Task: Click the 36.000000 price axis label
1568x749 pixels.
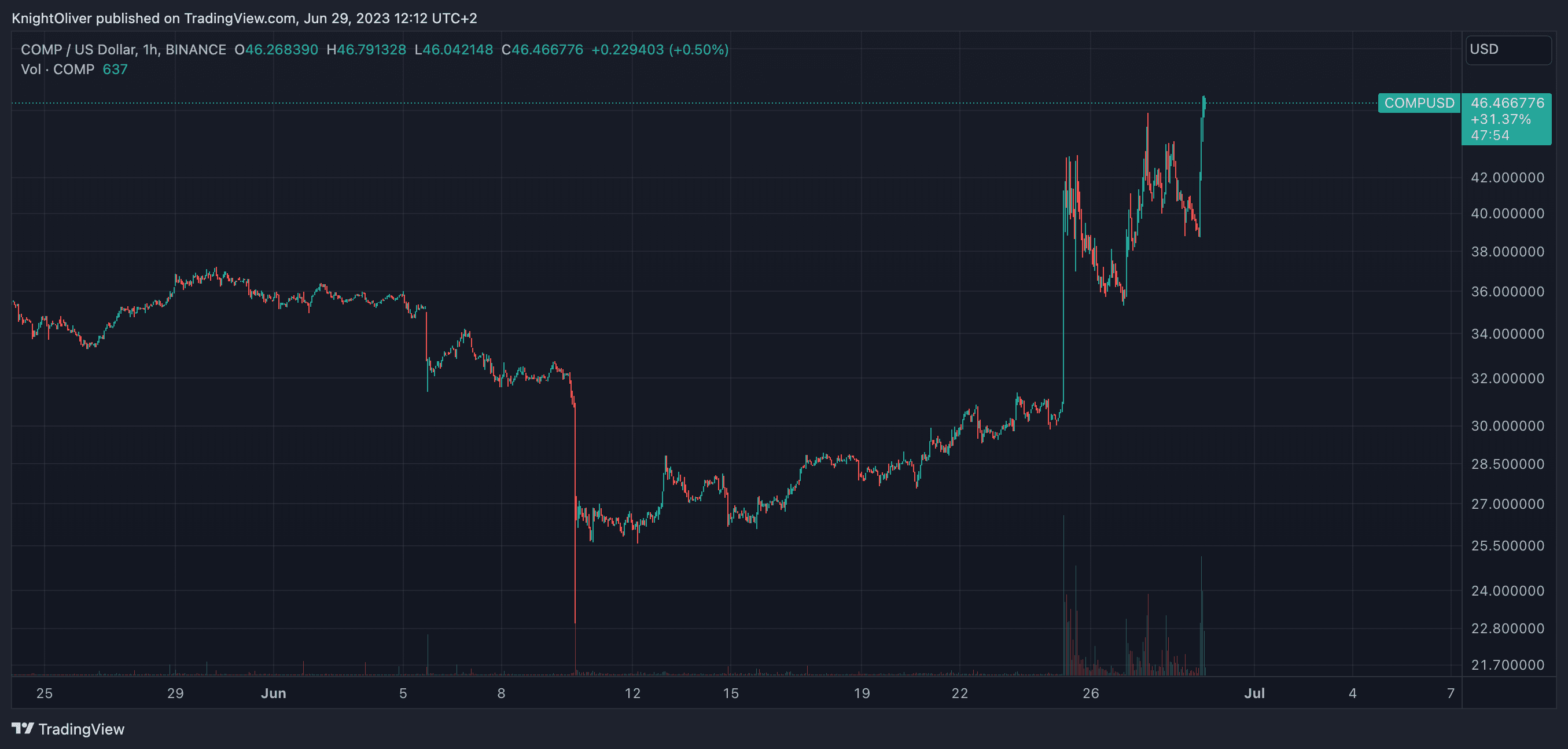Action: [1507, 292]
